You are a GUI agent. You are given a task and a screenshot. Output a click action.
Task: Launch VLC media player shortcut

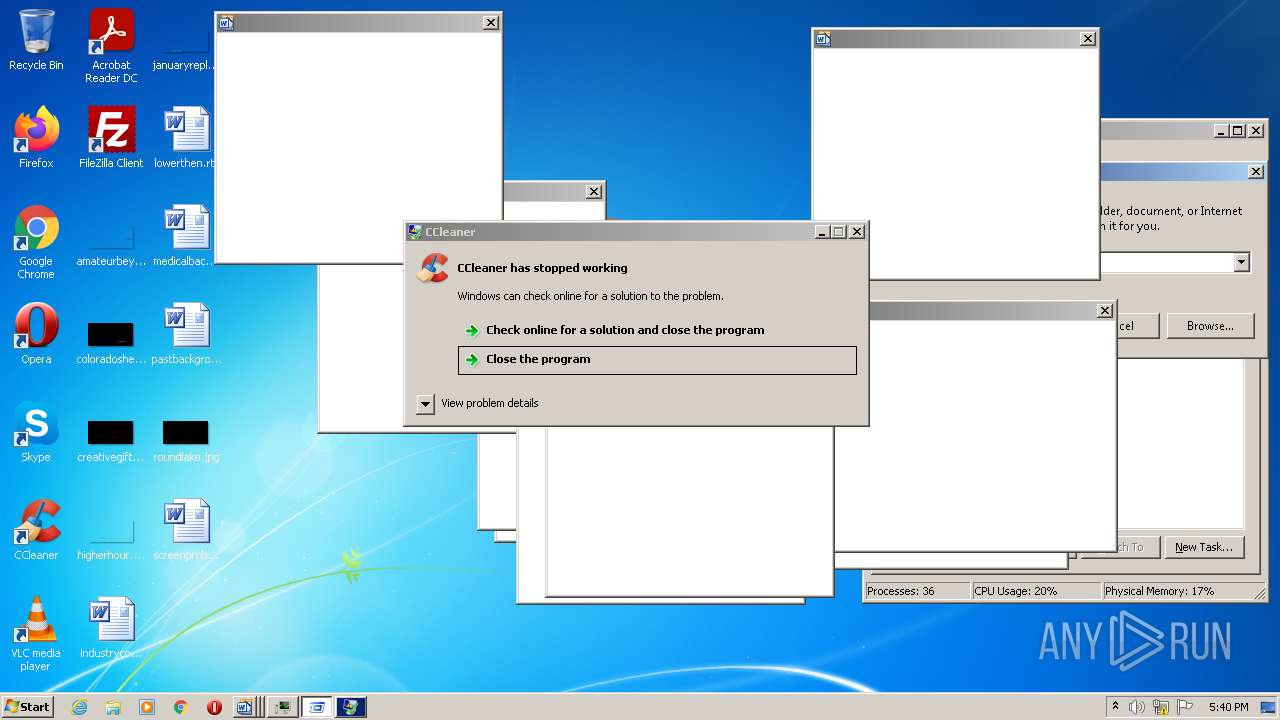[36, 634]
